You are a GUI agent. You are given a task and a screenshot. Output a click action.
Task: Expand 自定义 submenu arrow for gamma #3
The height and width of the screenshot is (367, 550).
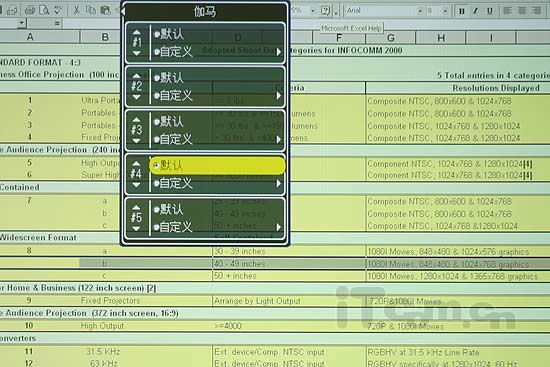tap(279, 139)
